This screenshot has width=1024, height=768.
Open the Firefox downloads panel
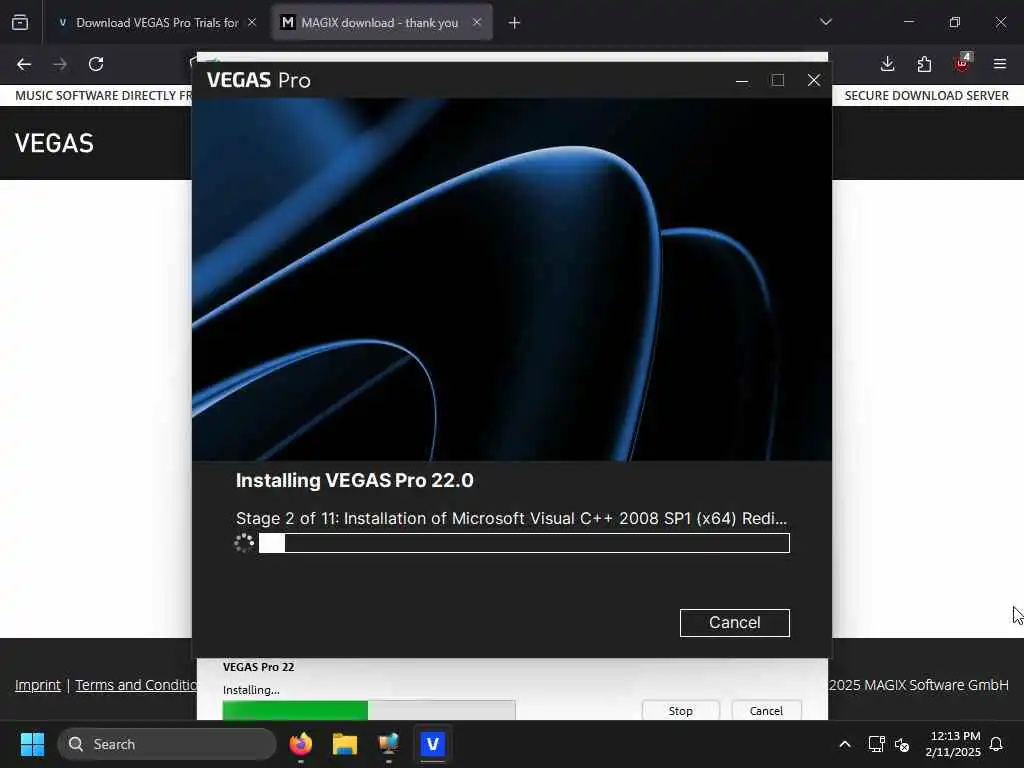[x=887, y=64]
